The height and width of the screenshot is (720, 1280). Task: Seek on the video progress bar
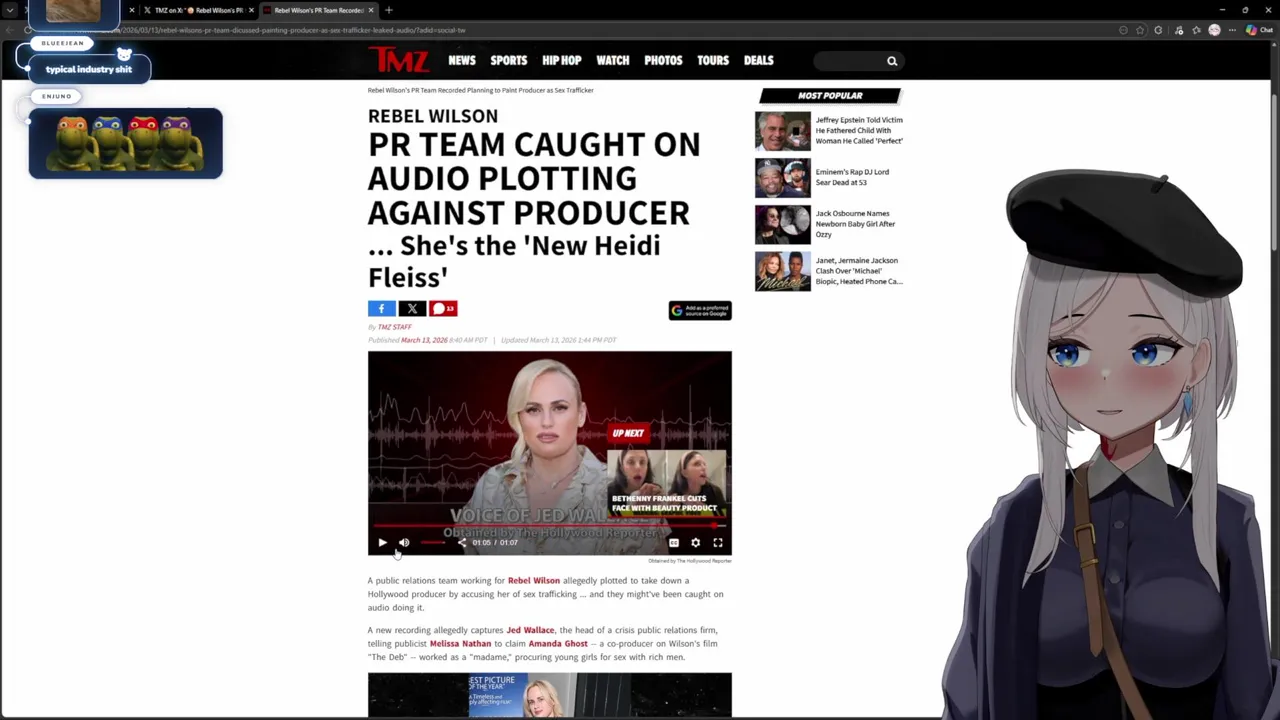[549, 524]
